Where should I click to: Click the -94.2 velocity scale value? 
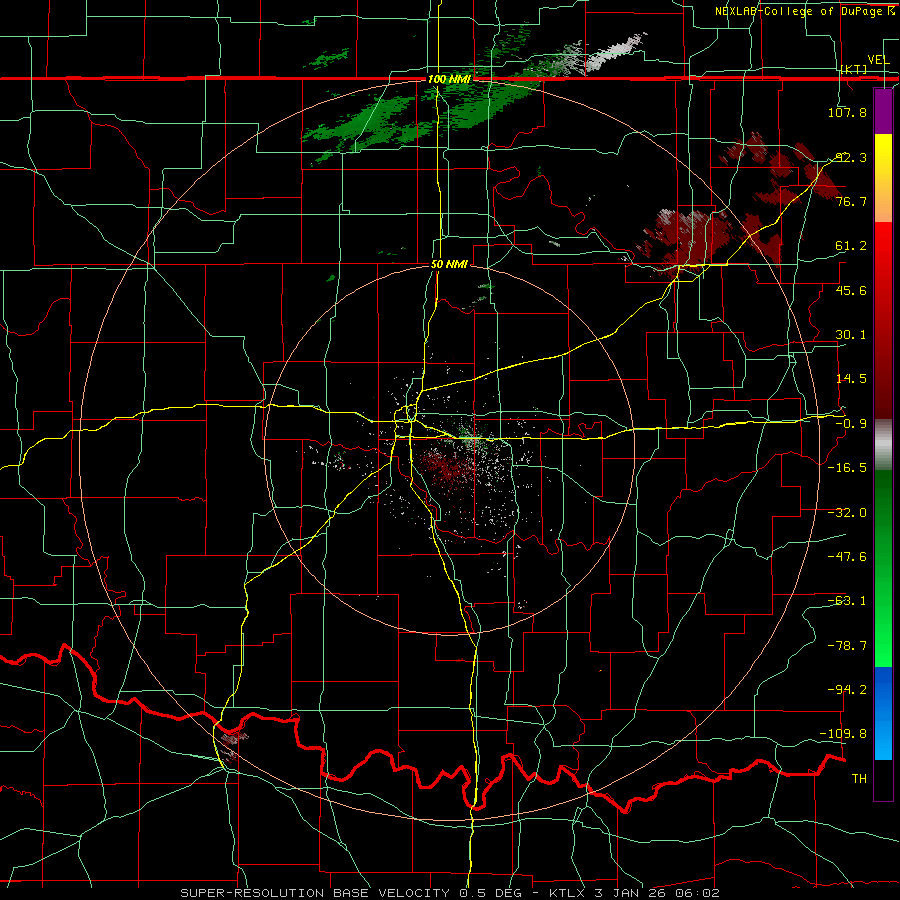click(847, 690)
